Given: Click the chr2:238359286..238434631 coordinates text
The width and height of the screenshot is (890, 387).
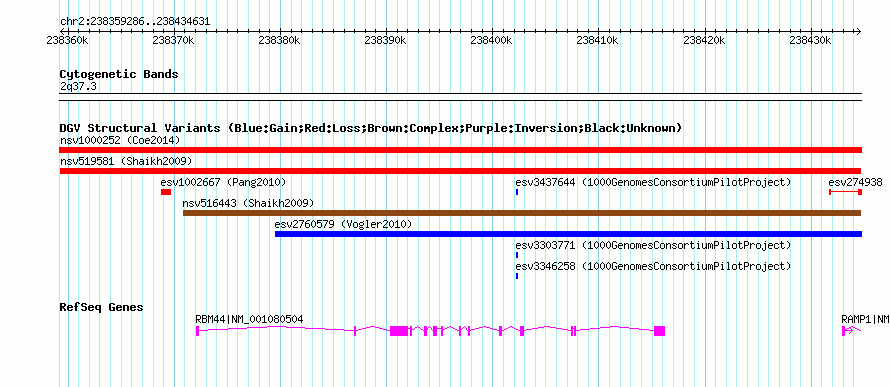Looking at the screenshot, I should pyautogui.click(x=135, y=22).
